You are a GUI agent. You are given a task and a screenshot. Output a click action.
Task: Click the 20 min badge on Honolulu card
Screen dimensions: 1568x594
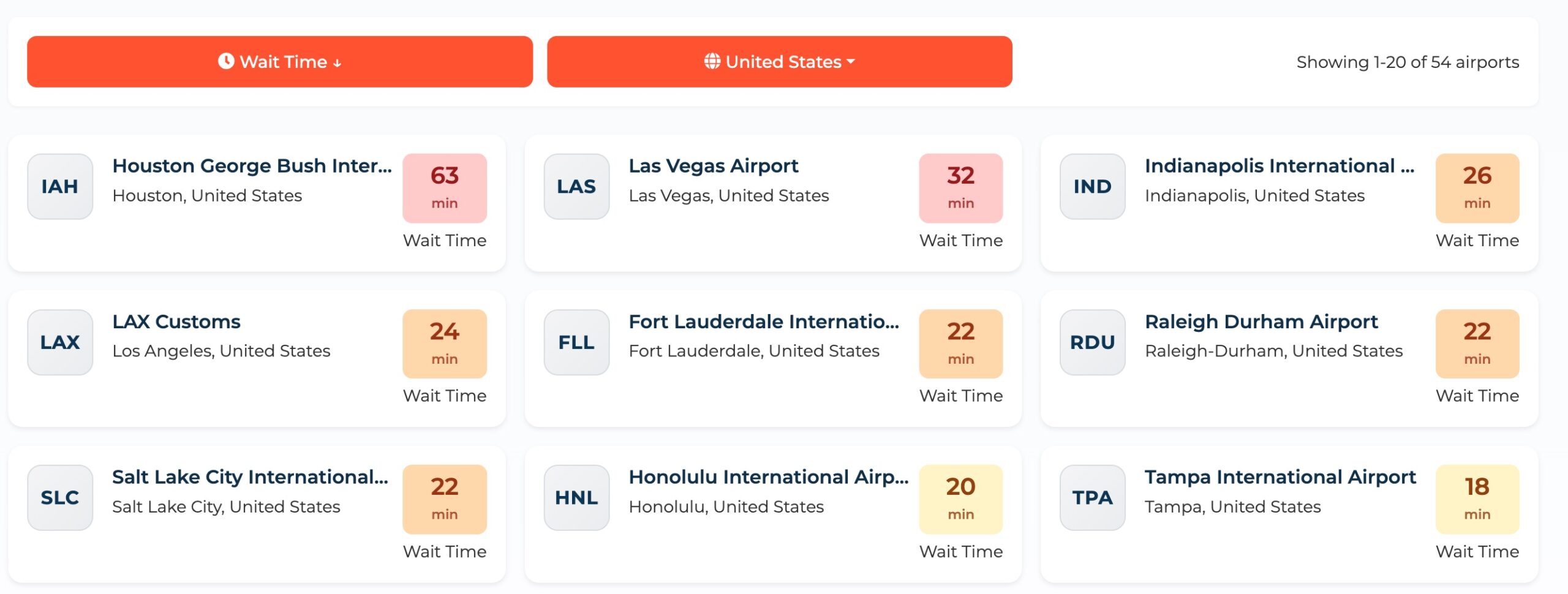pos(960,499)
